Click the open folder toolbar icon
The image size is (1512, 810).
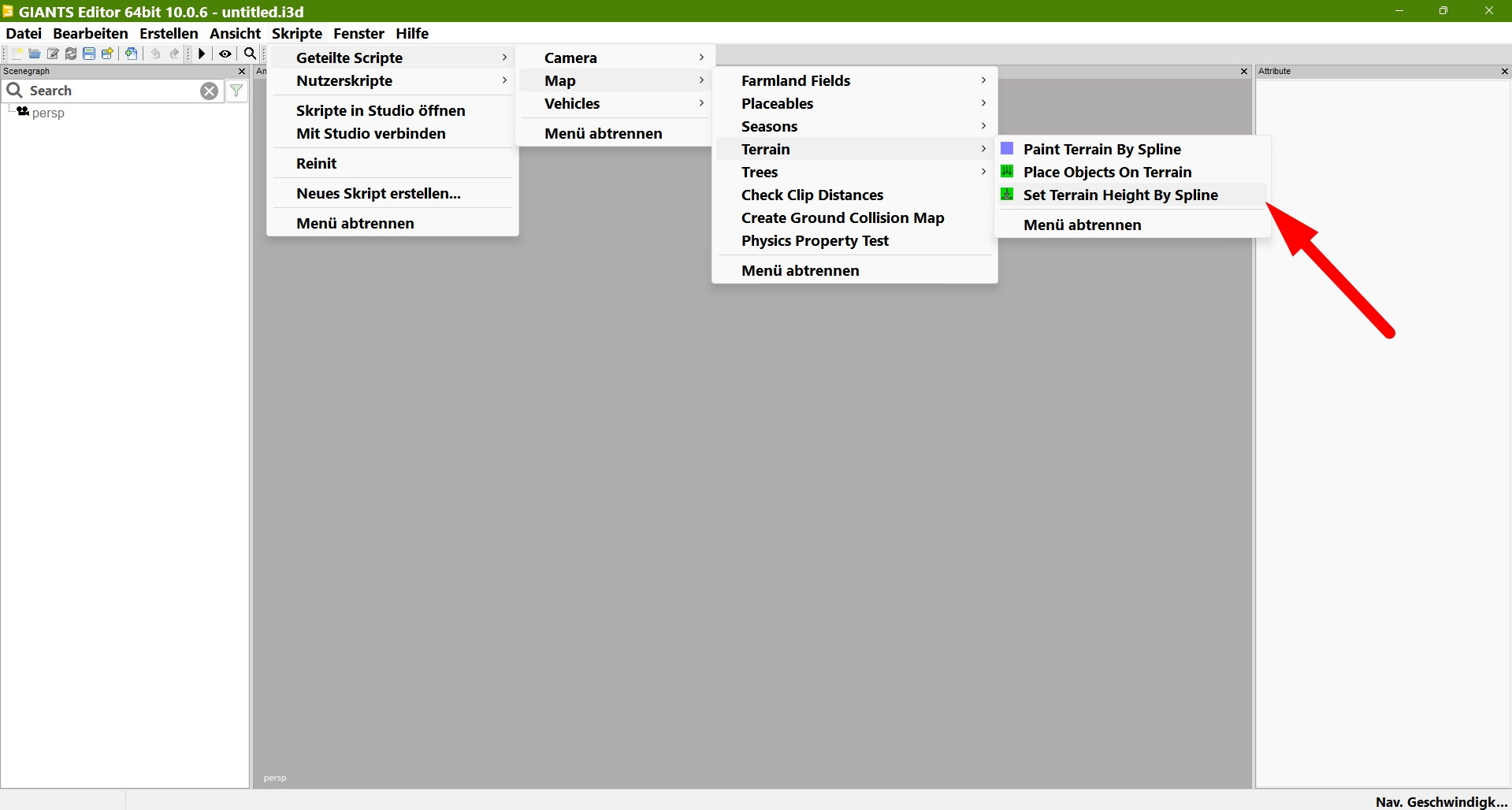pyautogui.click(x=35, y=54)
